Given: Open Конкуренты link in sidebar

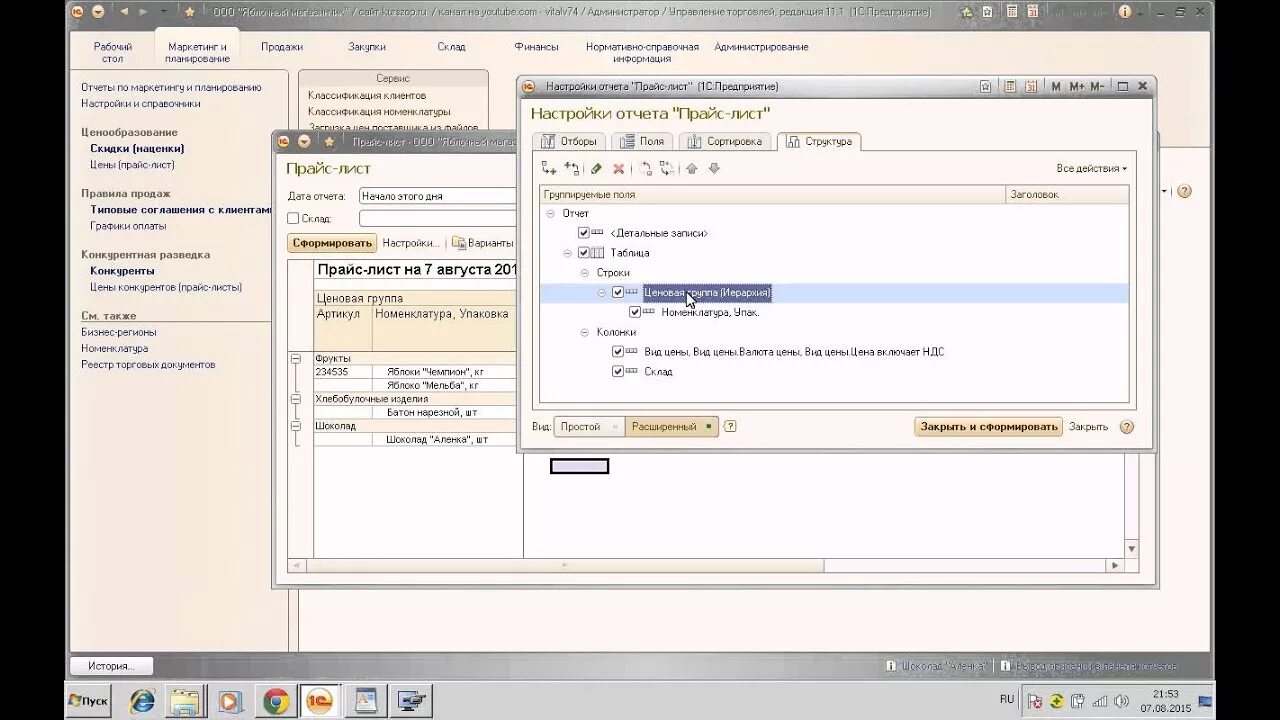Looking at the screenshot, I should tap(122, 271).
